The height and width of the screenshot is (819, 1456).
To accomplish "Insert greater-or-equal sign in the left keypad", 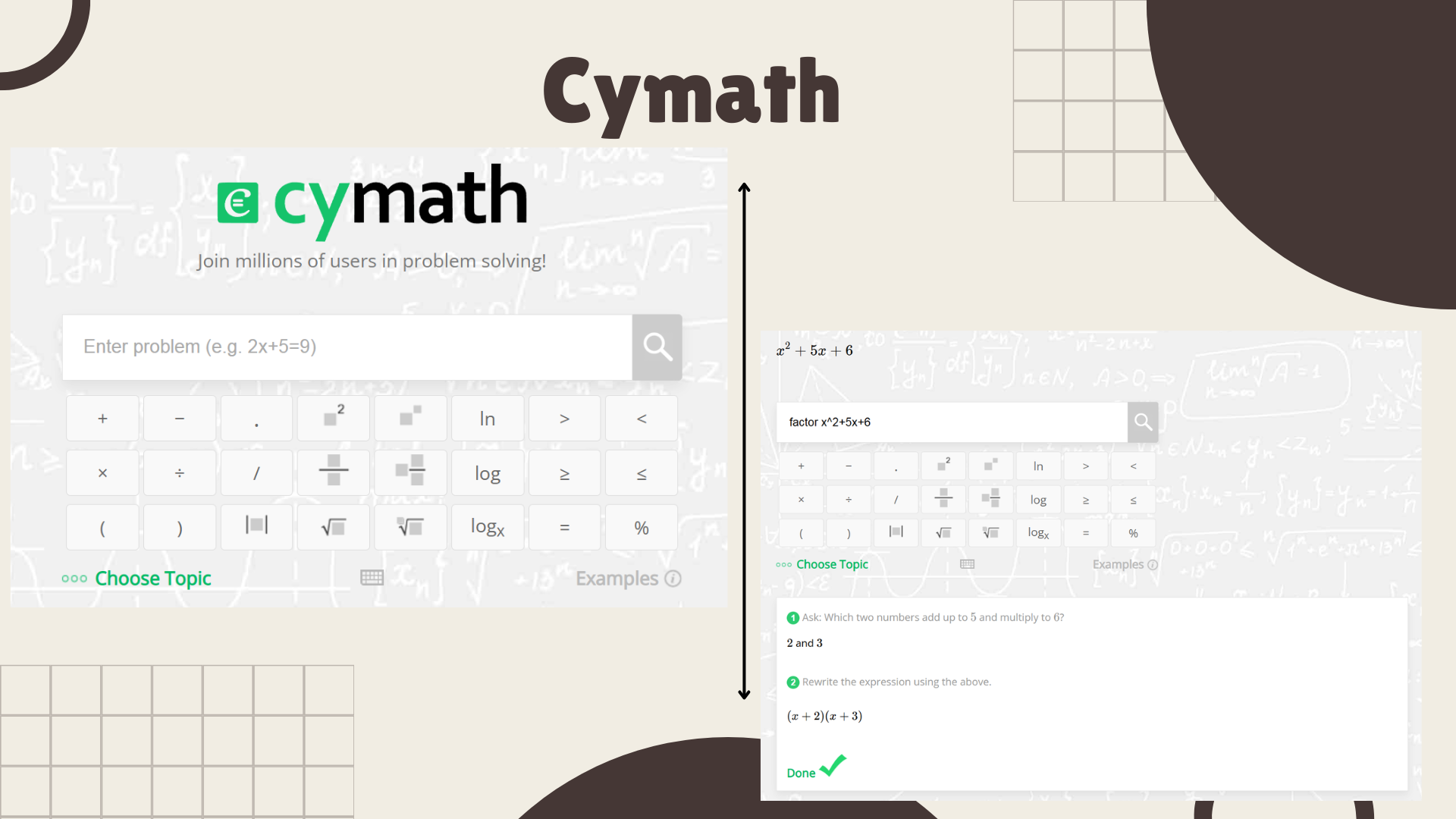I will coord(564,473).
